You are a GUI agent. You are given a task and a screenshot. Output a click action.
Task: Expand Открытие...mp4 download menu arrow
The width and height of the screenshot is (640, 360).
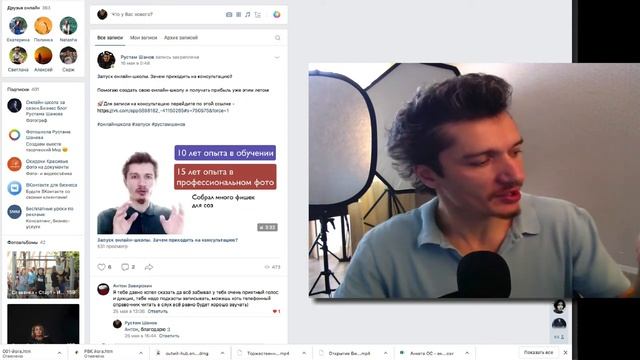[x=386, y=353]
